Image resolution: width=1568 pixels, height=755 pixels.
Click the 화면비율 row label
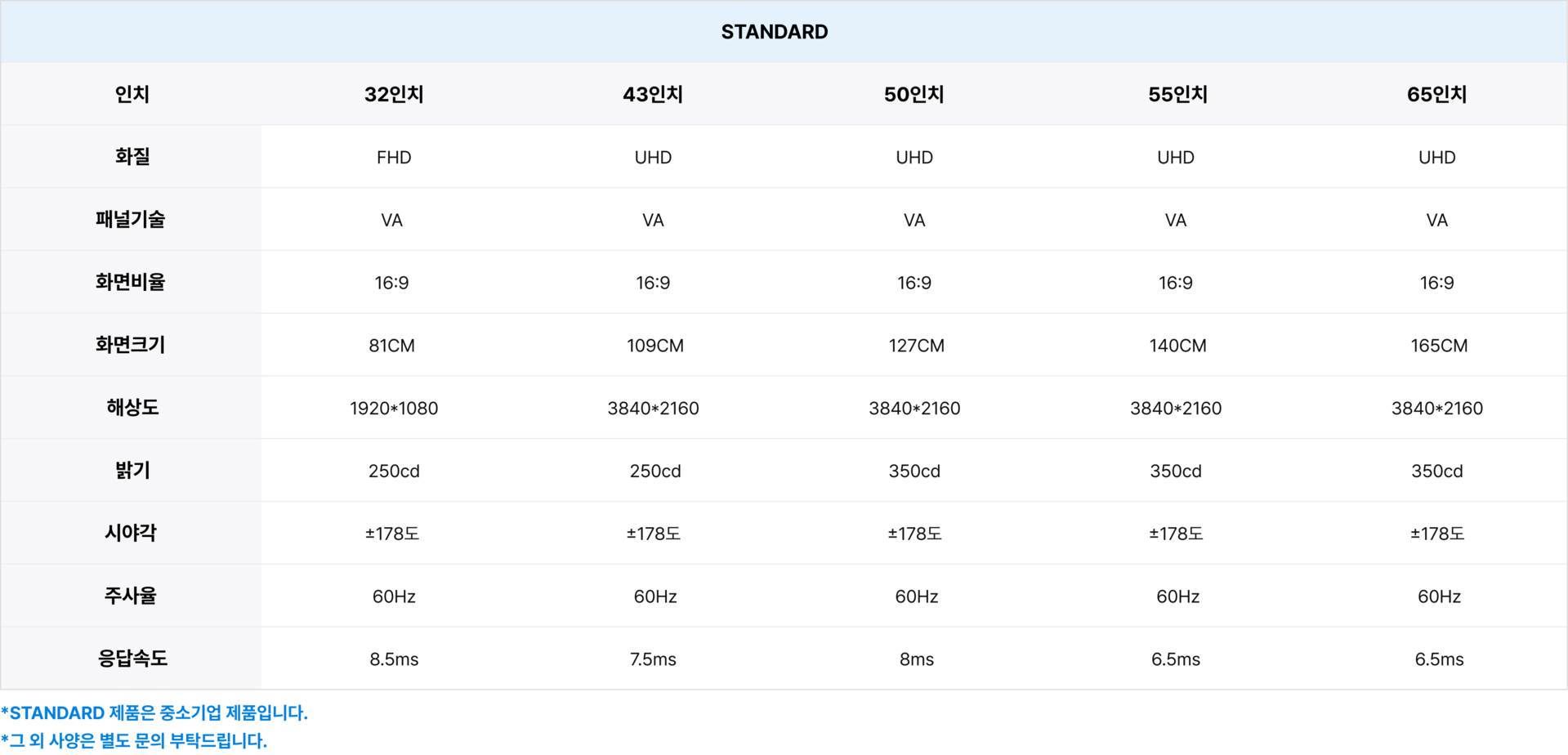(131, 283)
